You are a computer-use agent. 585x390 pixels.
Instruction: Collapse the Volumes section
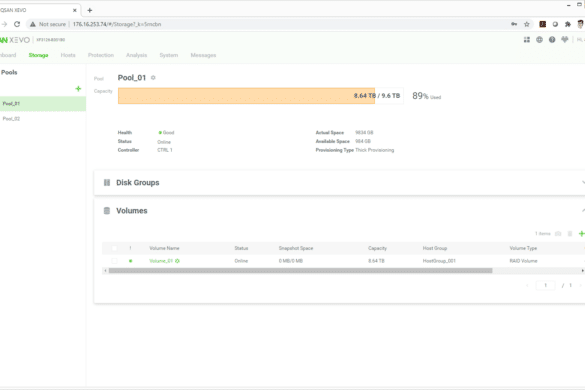pyautogui.click(x=583, y=210)
